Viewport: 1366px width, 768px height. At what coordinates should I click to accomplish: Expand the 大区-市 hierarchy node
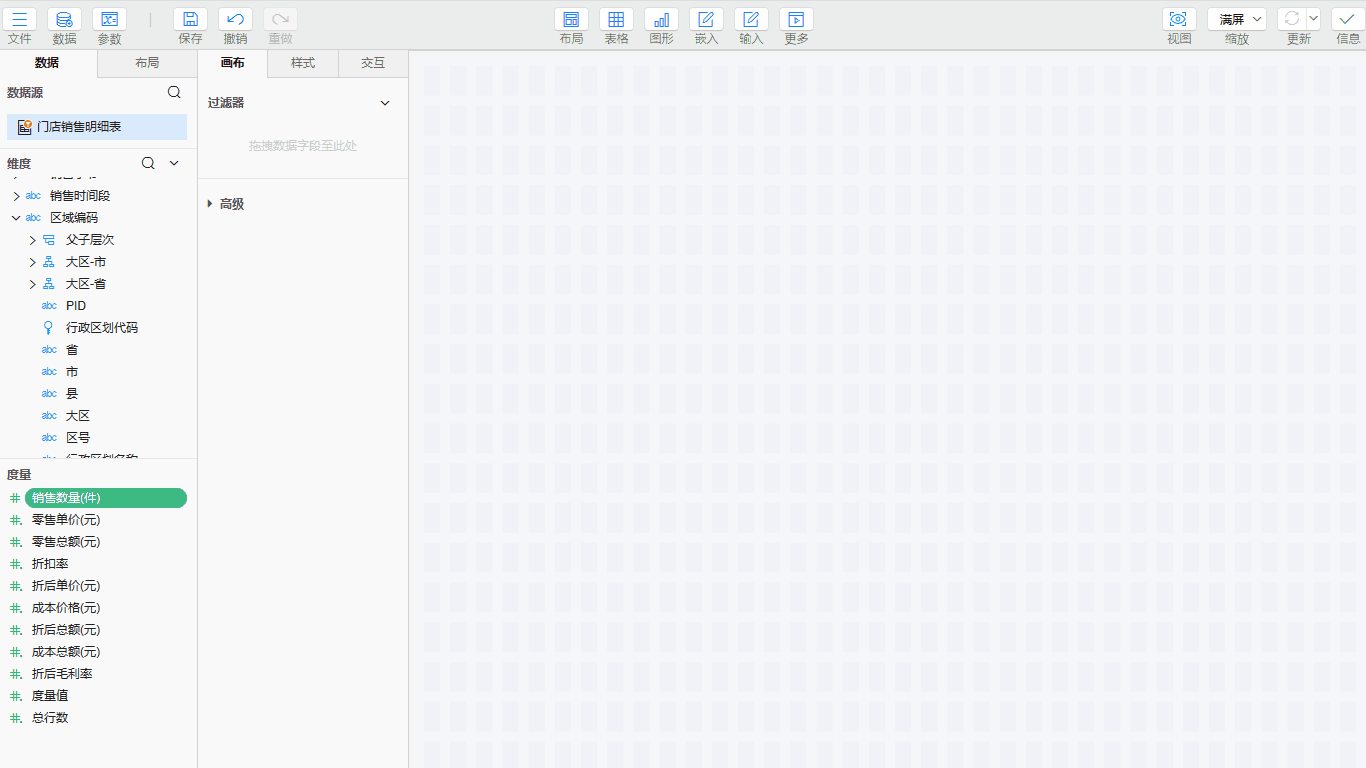pyautogui.click(x=32, y=262)
